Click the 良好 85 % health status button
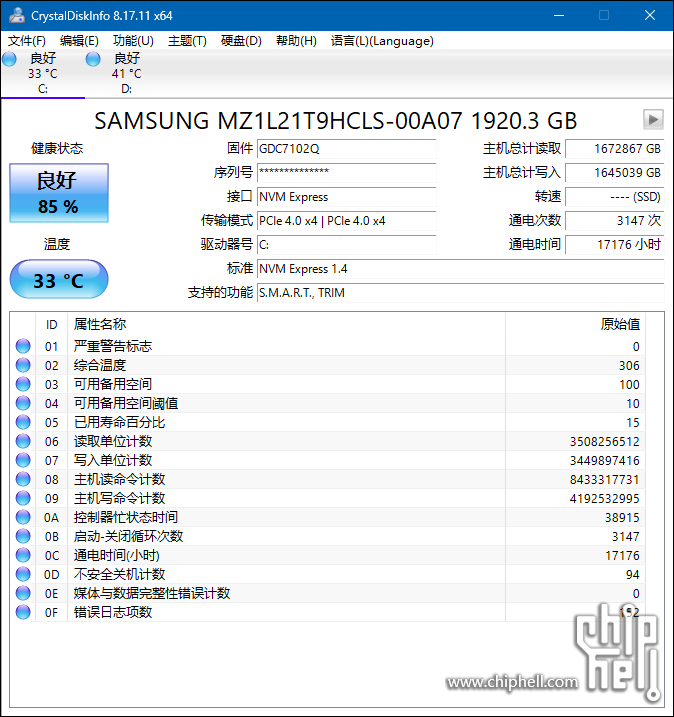This screenshot has width=674, height=717. (59, 193)
